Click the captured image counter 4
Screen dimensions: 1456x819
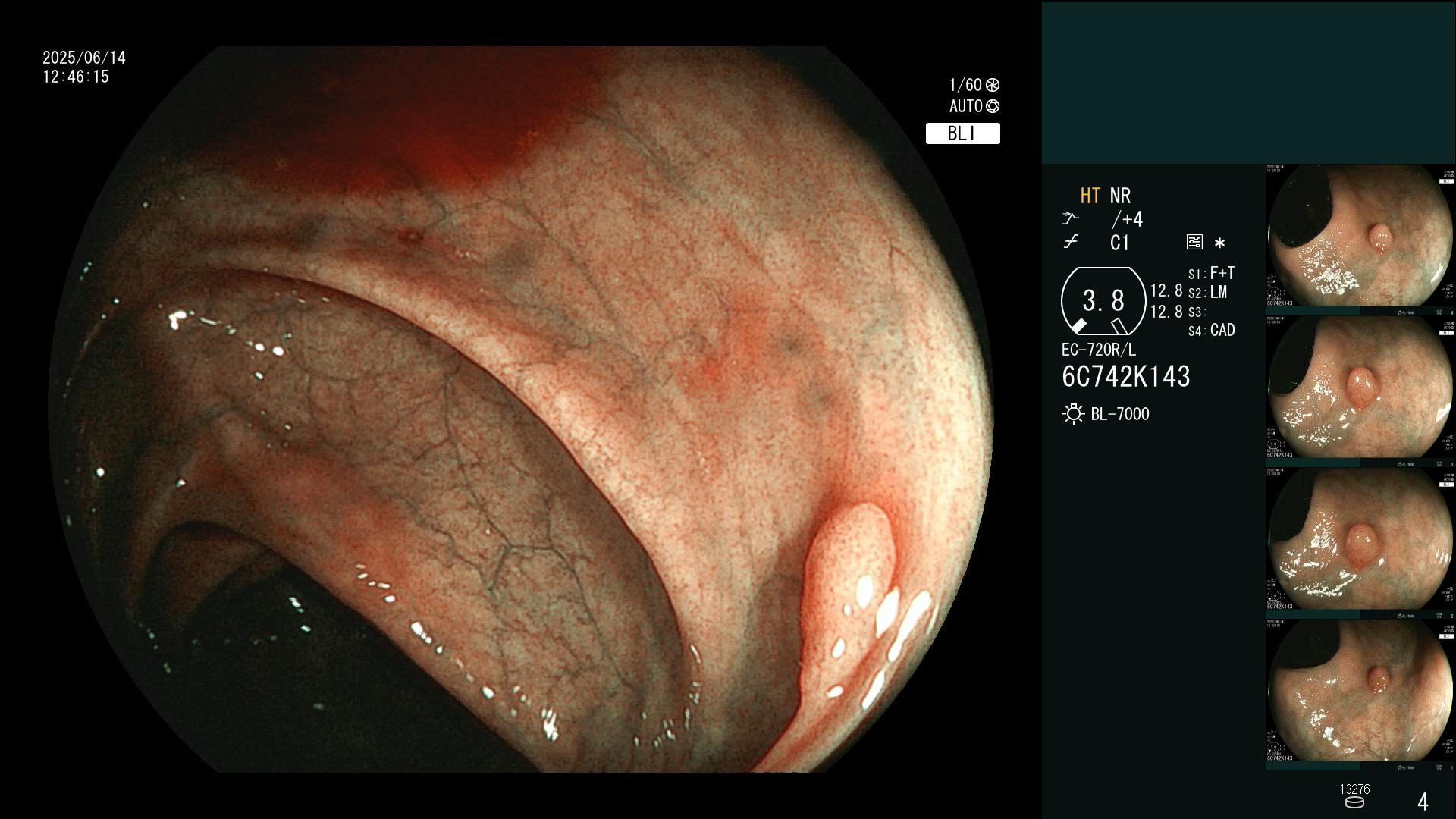pyautogui.click(x=1423, y=802)
